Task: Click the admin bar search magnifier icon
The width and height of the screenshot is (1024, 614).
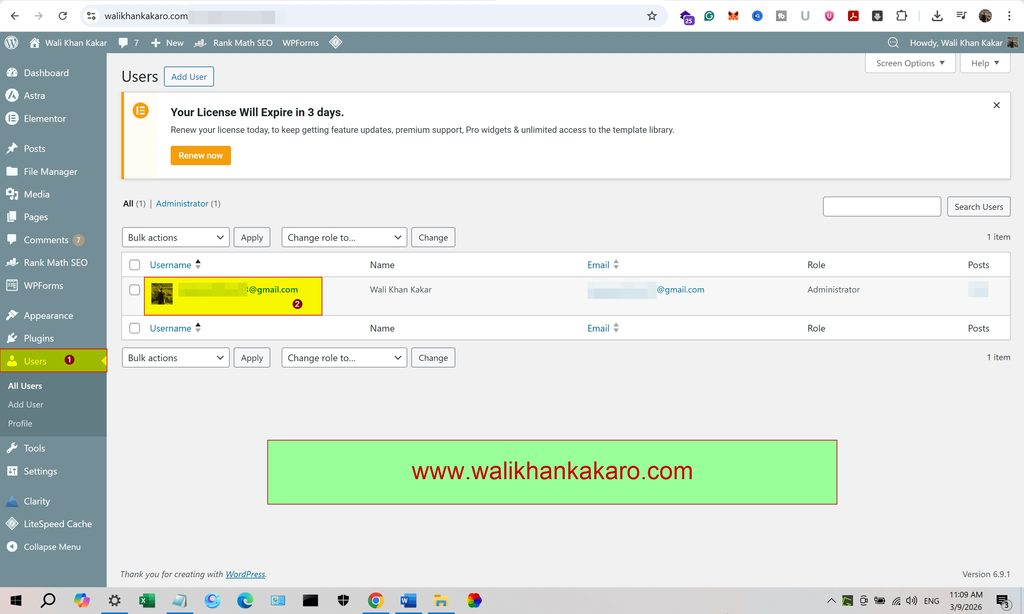Action: click(x=893, y=42)
